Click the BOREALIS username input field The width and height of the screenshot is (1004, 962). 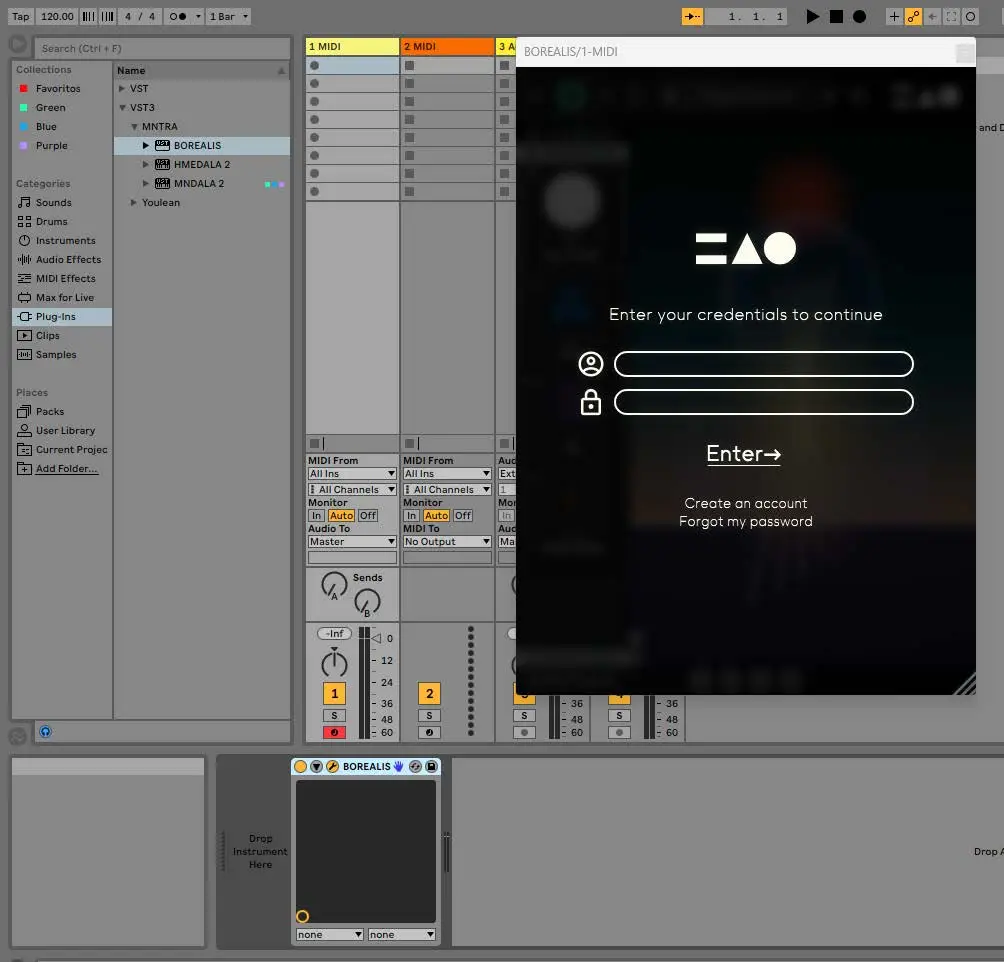pyautogui.click(x=763, y=364)
